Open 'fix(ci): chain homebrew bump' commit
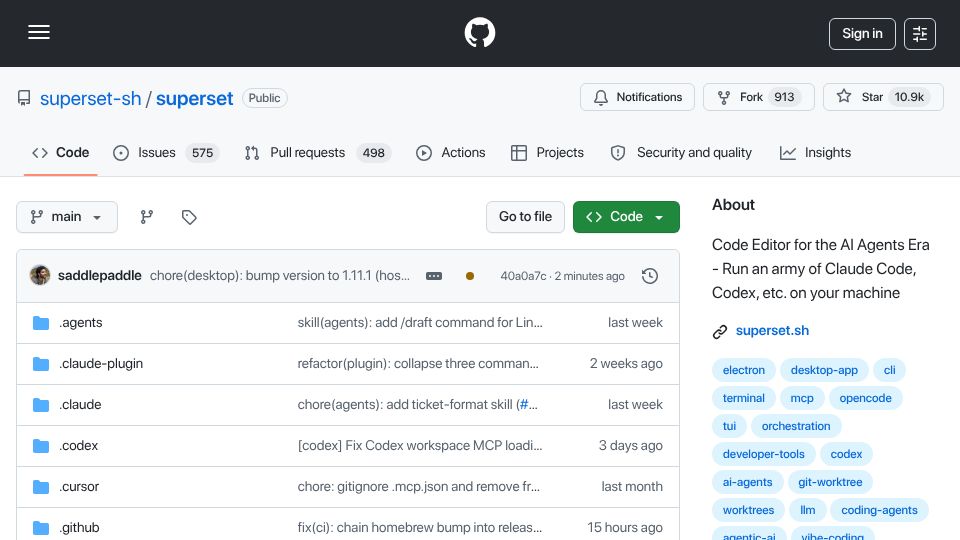Screen dimensions: 960x540 tap(420, 528)
